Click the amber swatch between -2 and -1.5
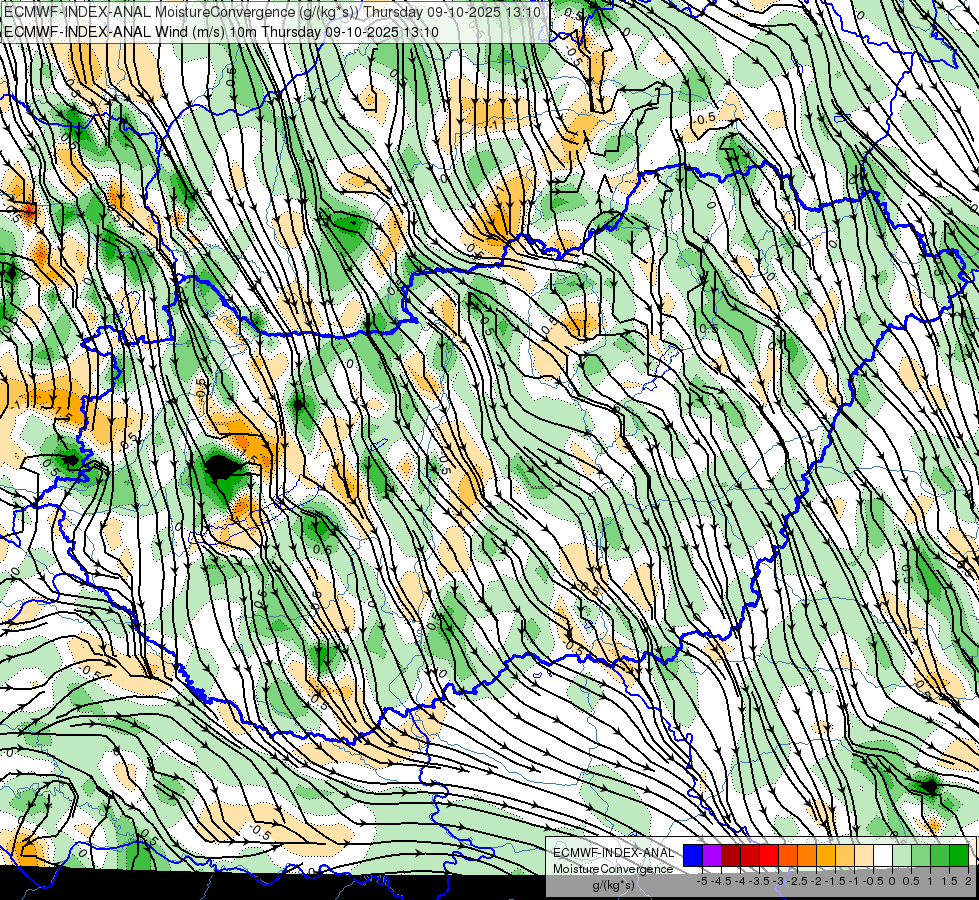This screenshot has height=900, width=979. pyautogui.click(x=826, y=856)
